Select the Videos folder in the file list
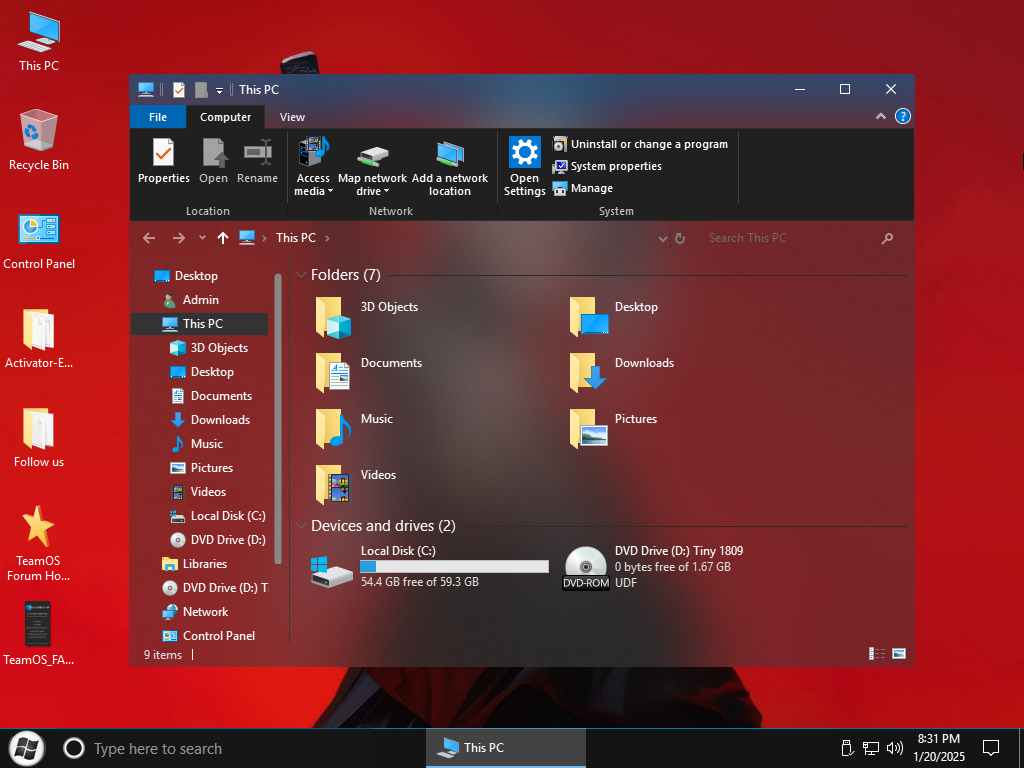1024x768 pixels. point(356,486)
